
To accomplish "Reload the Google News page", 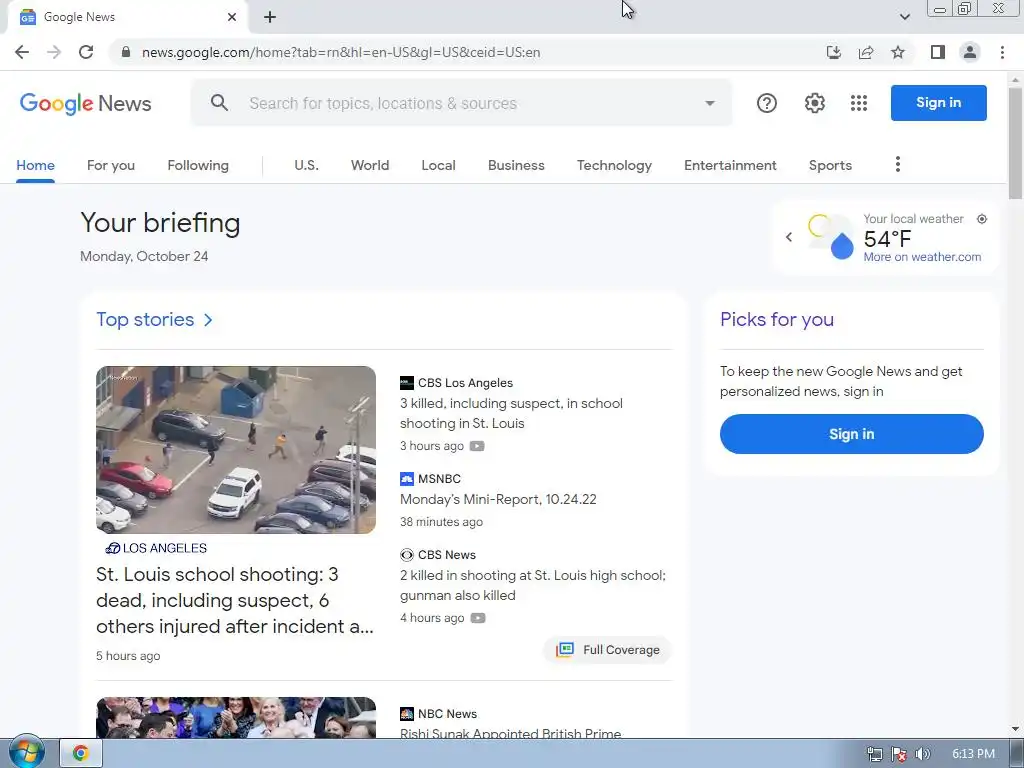I will (x=86, y=52).
